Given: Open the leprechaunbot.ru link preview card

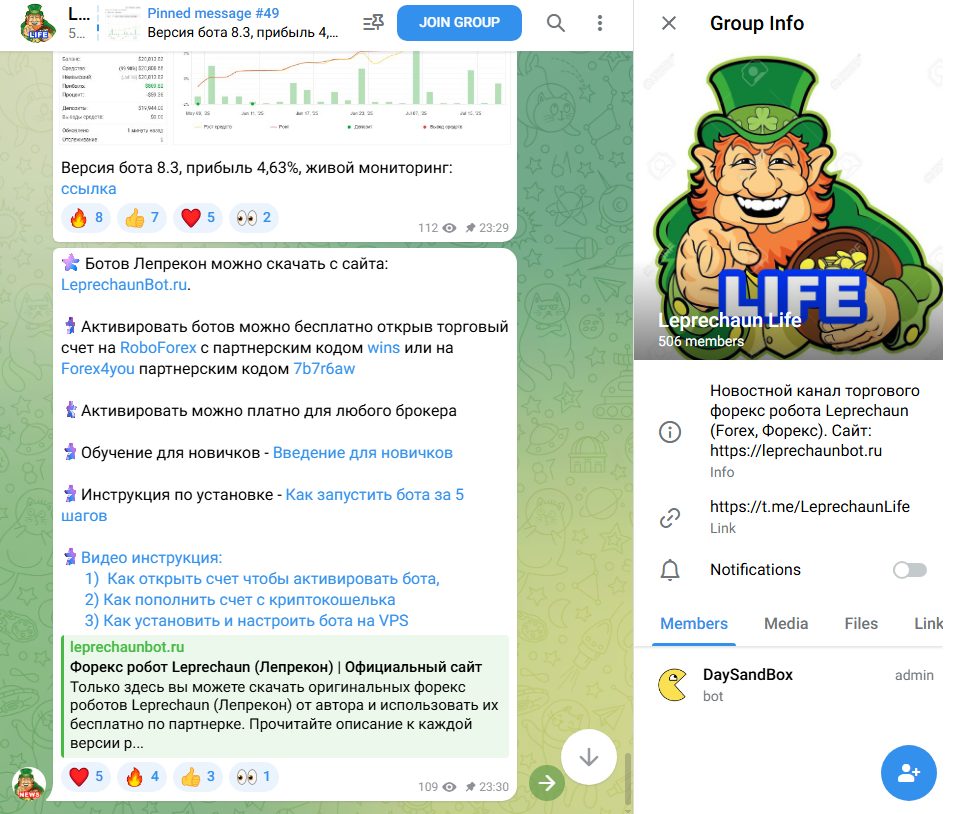Looking at the screenshot, I should [x=284, y=696].
